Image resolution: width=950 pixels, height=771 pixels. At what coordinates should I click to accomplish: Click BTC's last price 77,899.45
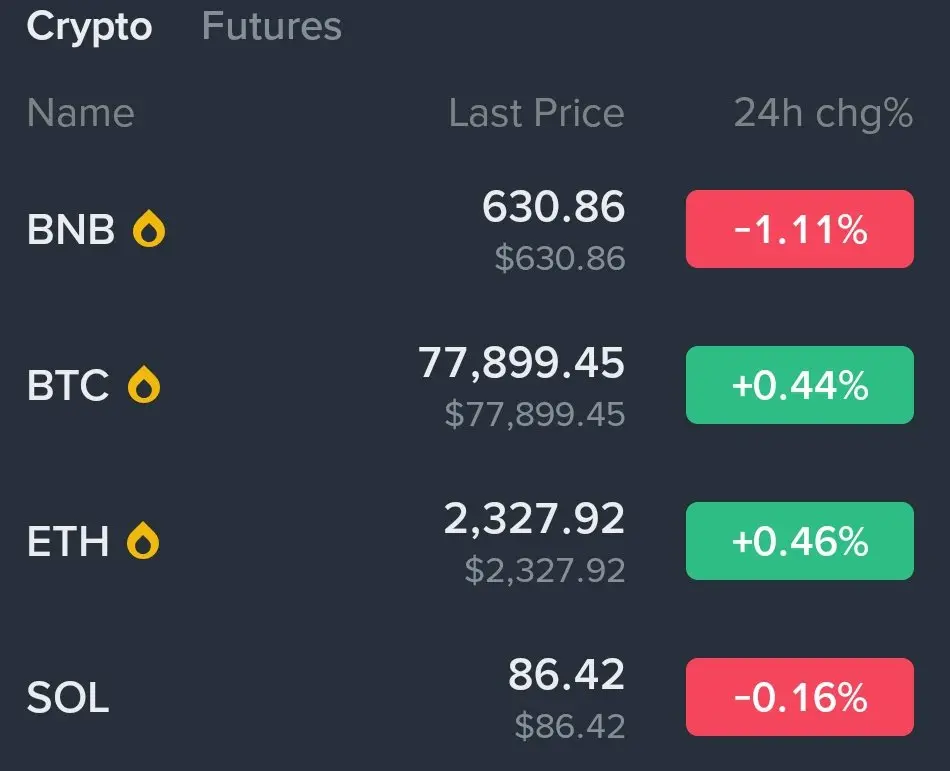point(521,363)
